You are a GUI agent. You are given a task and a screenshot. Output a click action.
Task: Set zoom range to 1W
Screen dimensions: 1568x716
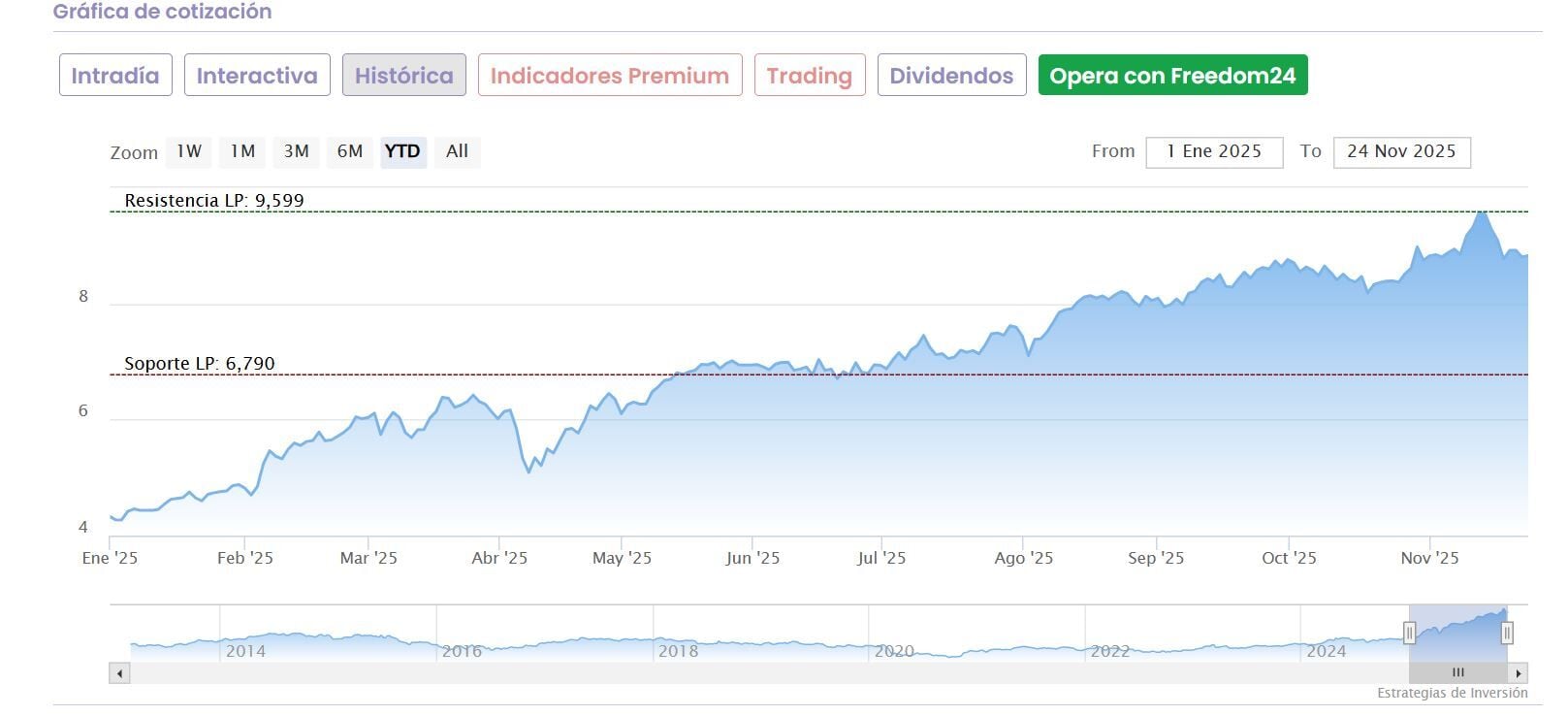pyautogui.click(x=189, y=151)
